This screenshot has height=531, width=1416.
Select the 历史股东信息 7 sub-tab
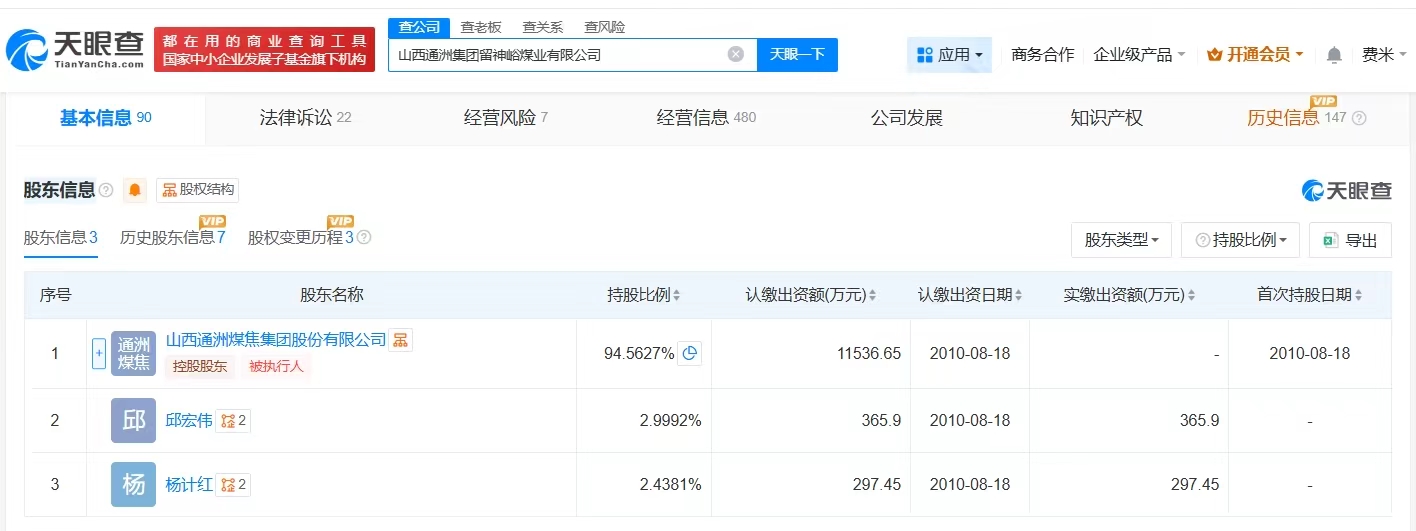173,238
